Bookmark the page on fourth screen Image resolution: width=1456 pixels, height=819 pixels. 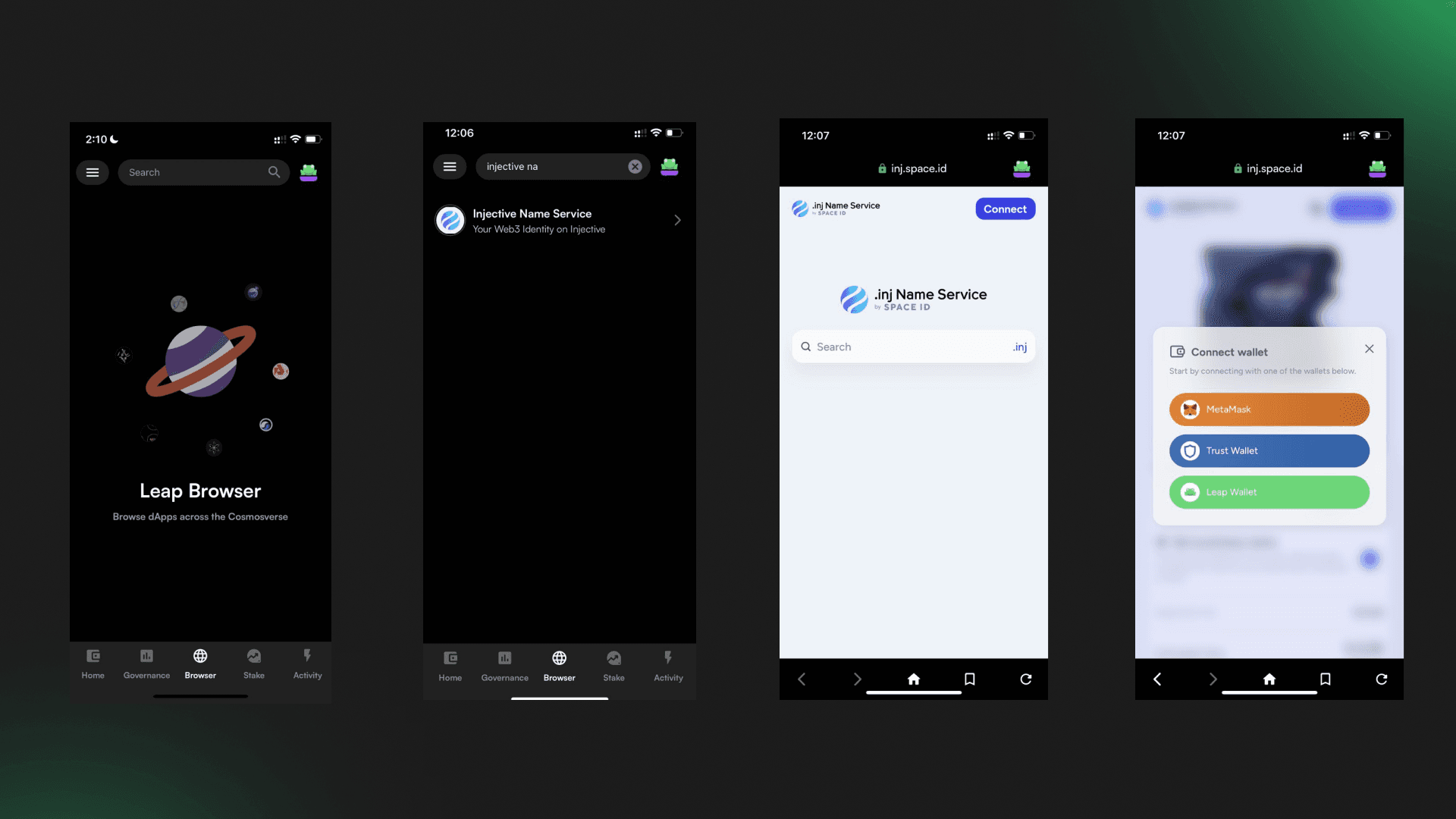click(1325, 679)
